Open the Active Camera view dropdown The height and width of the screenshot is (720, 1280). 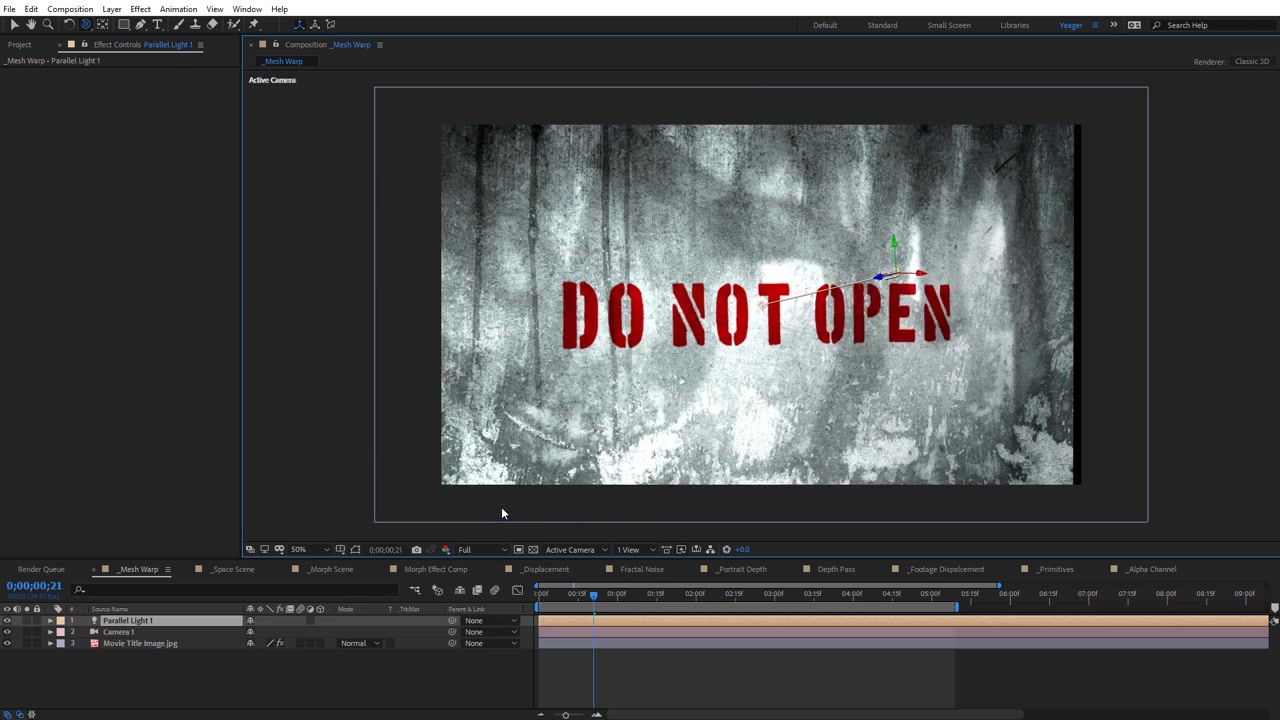click(x=575, y=549)
